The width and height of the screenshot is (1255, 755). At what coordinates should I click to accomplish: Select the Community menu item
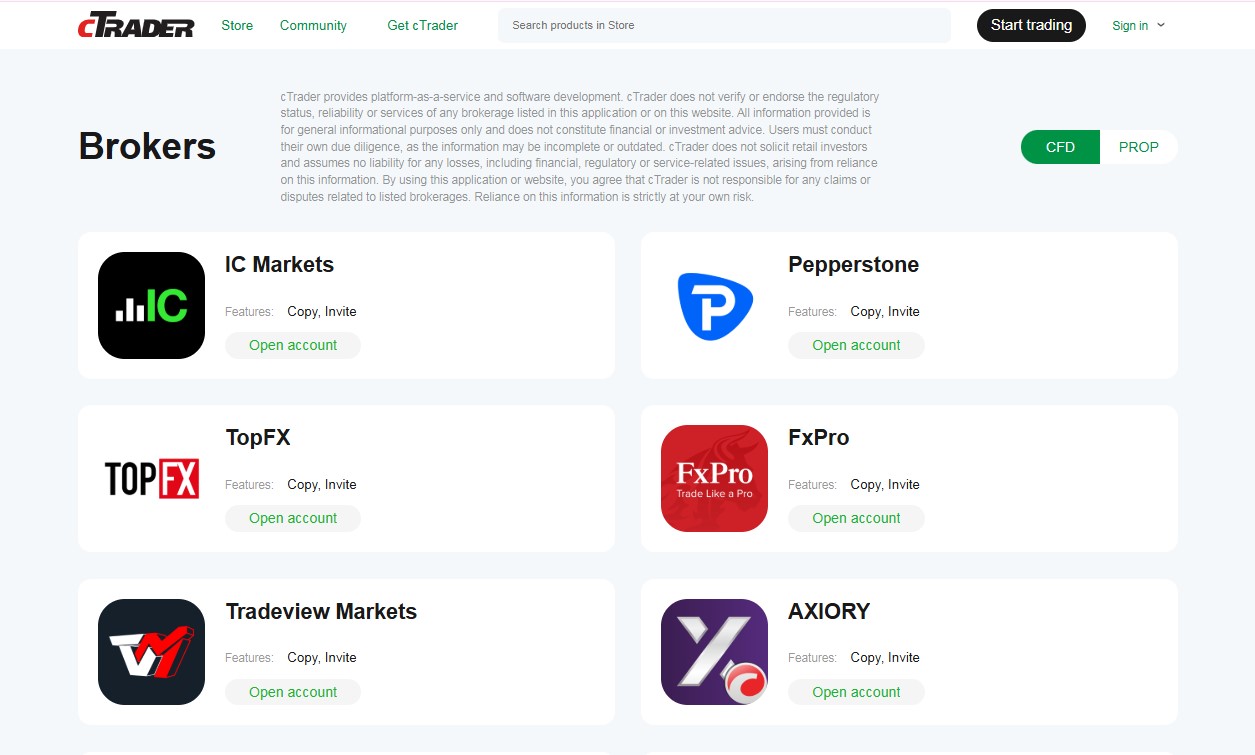pos(313,25)
